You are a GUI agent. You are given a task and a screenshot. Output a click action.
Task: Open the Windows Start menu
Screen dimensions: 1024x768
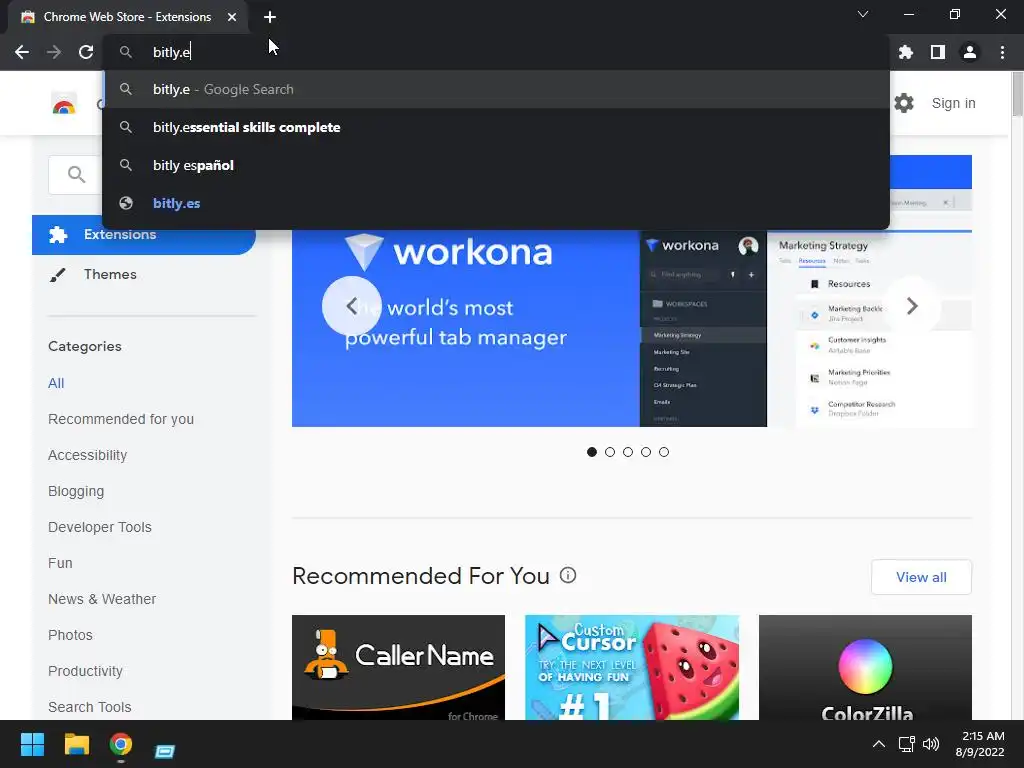32,744
